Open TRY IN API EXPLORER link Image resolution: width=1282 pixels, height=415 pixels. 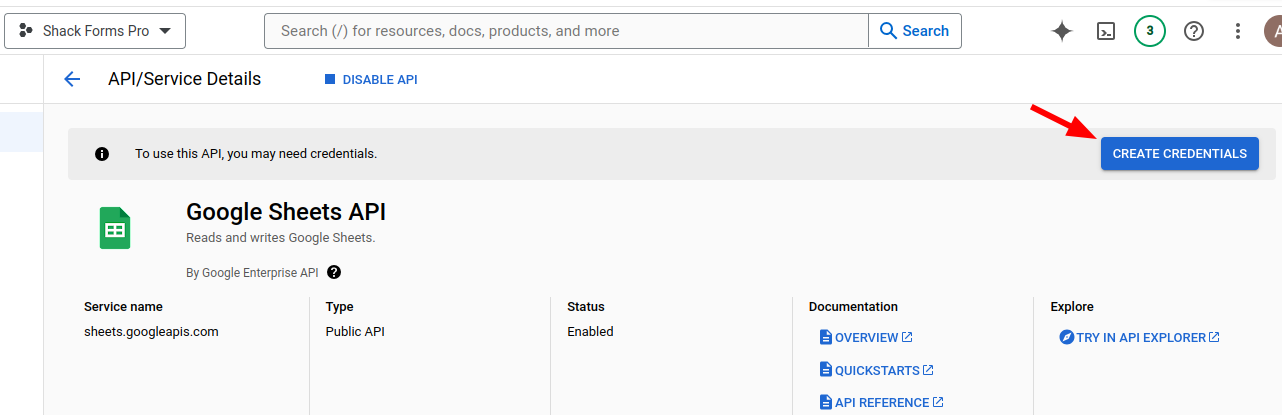pyautogui.click(x=1140, y=338)
